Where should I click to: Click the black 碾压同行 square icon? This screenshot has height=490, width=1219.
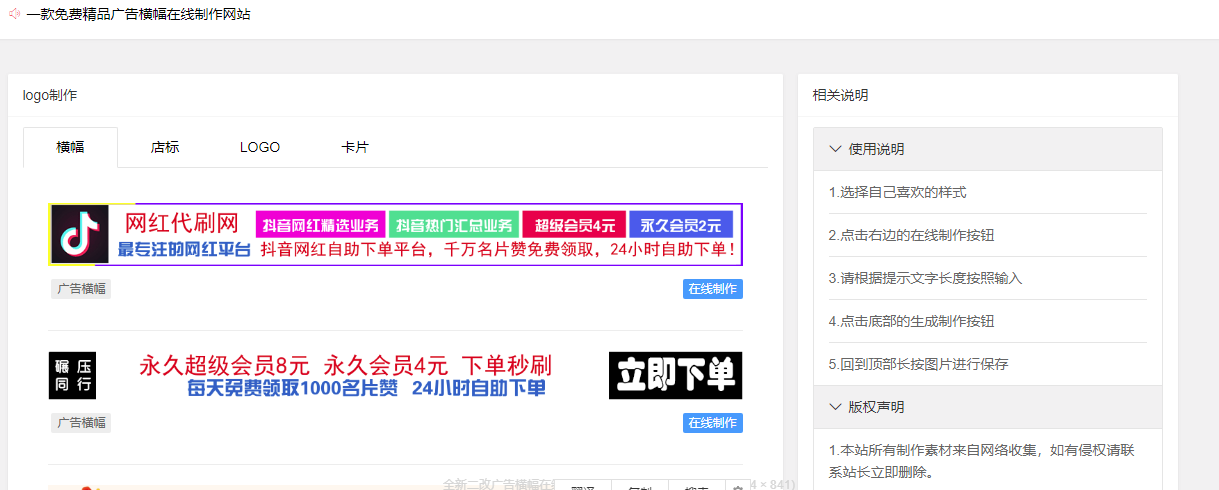coord(72,375)
